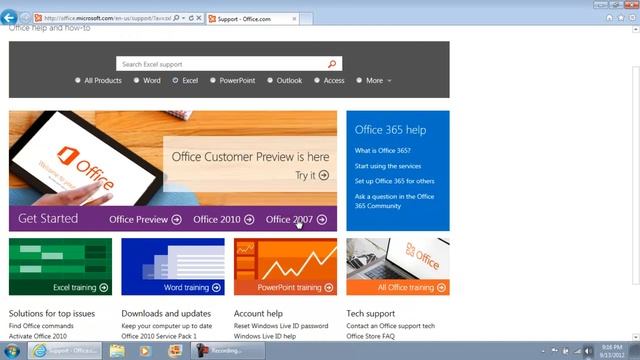
Task: Open the Word training tile
Action: coord(173,267)
